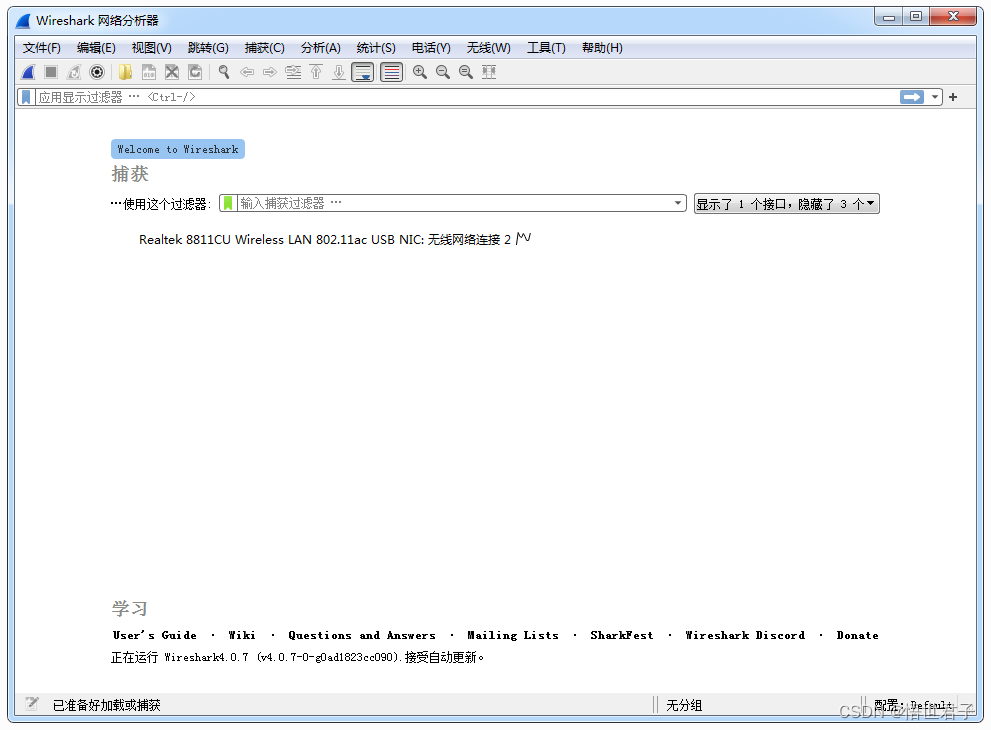Open the SharkFest link

click(622, 635)
